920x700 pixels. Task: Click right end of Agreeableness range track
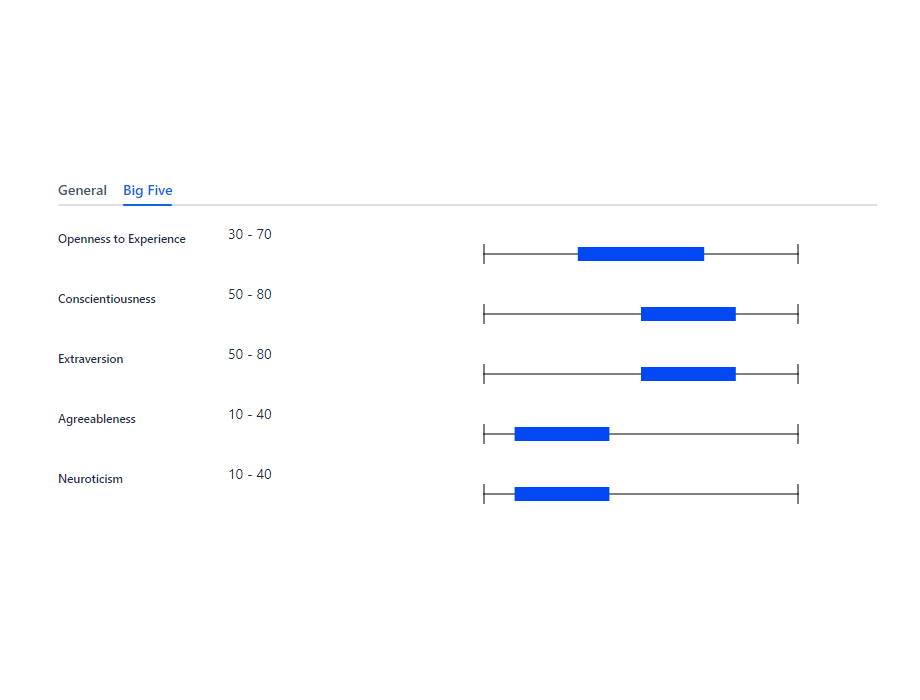pos(797,434)
